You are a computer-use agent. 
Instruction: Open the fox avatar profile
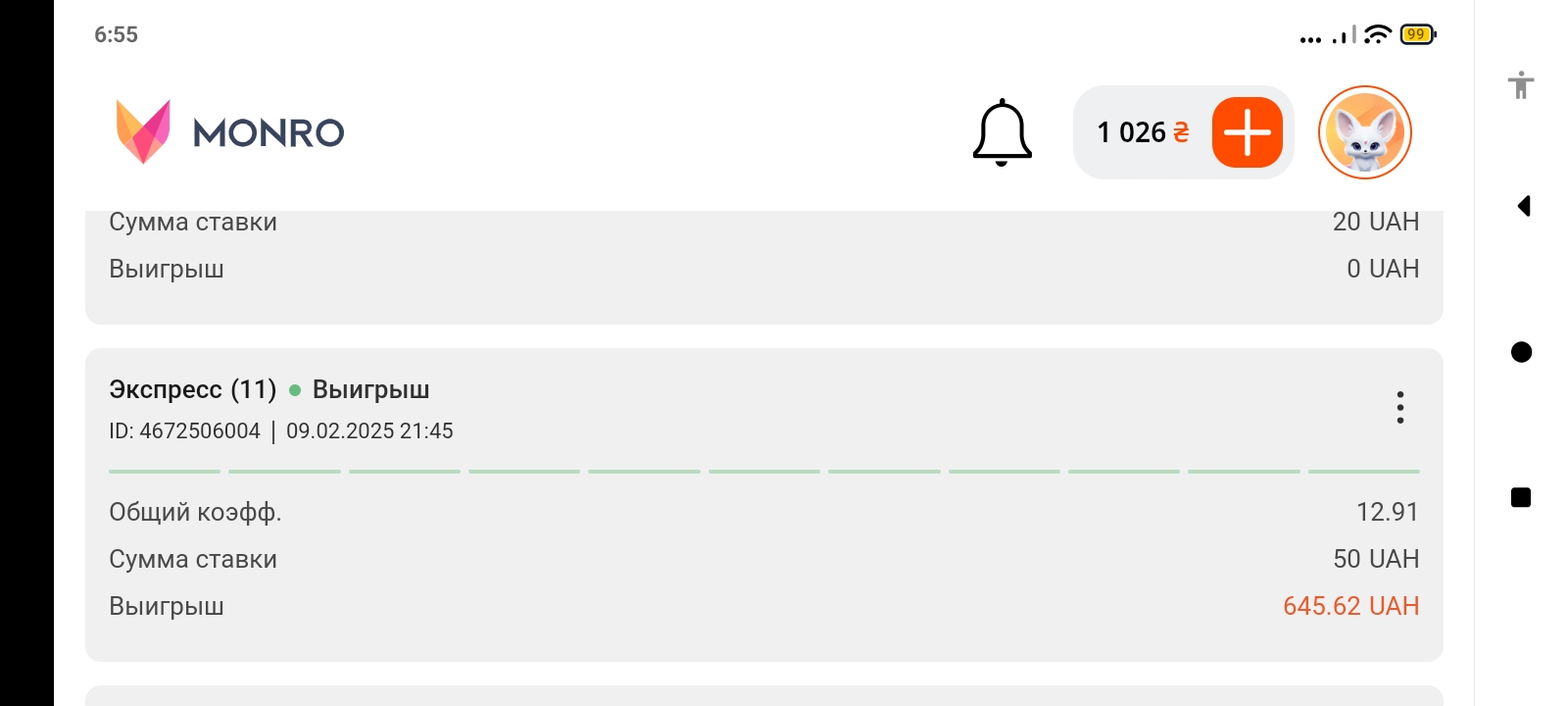coord(1364,132)
